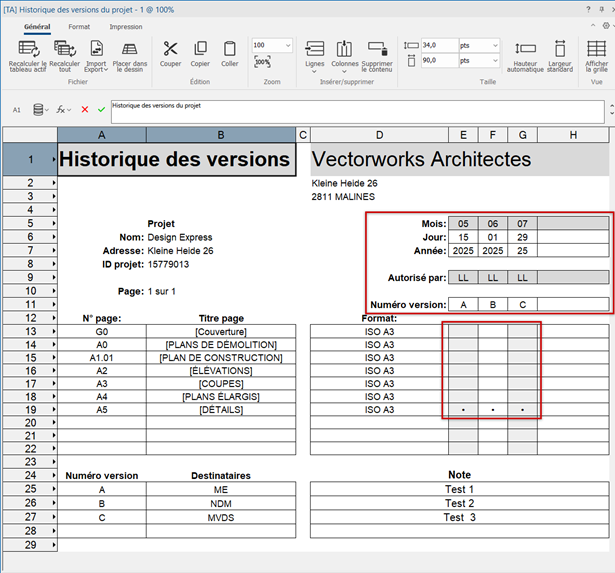Cancel the edit with the red X
This screenshot has height=573, width=615.
85,109
